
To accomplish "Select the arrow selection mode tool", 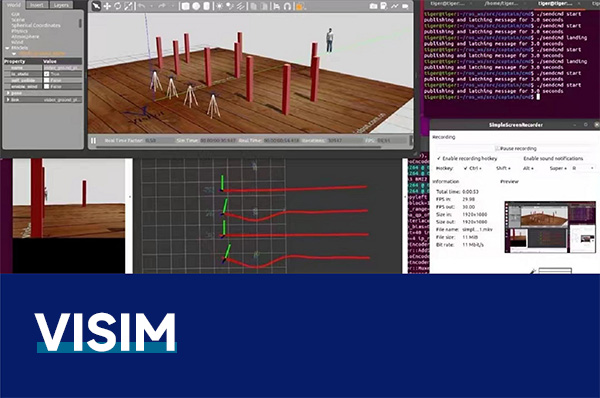I will coord(96,6).
